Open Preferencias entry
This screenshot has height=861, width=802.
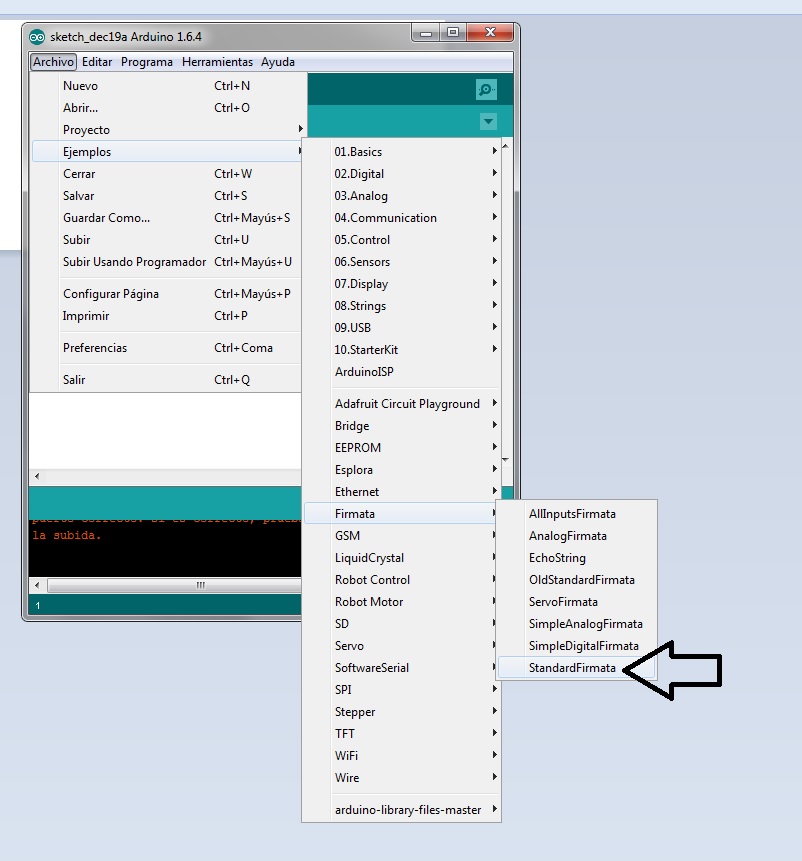coord(167,348)
